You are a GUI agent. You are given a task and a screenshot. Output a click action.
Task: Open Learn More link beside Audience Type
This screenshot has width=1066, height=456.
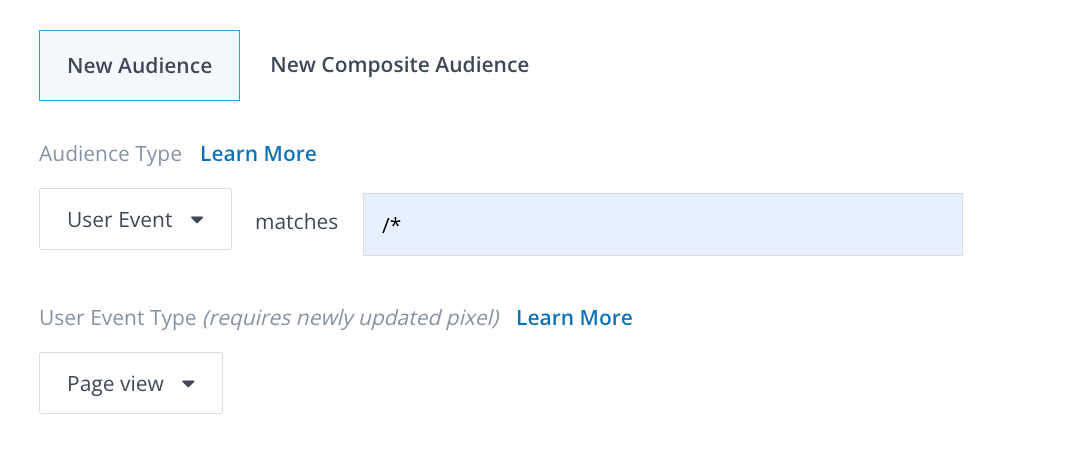(x=258, y=154)
